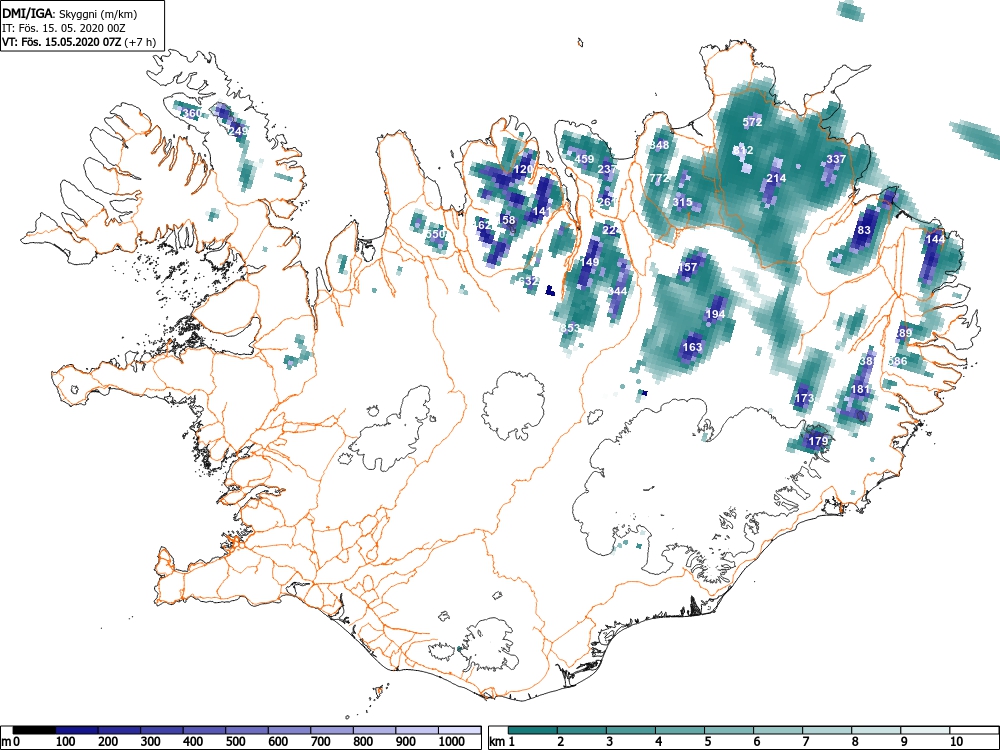Click the 9–10 km palest legend swatch
The image size is (1000, 750).
point(925,730)
